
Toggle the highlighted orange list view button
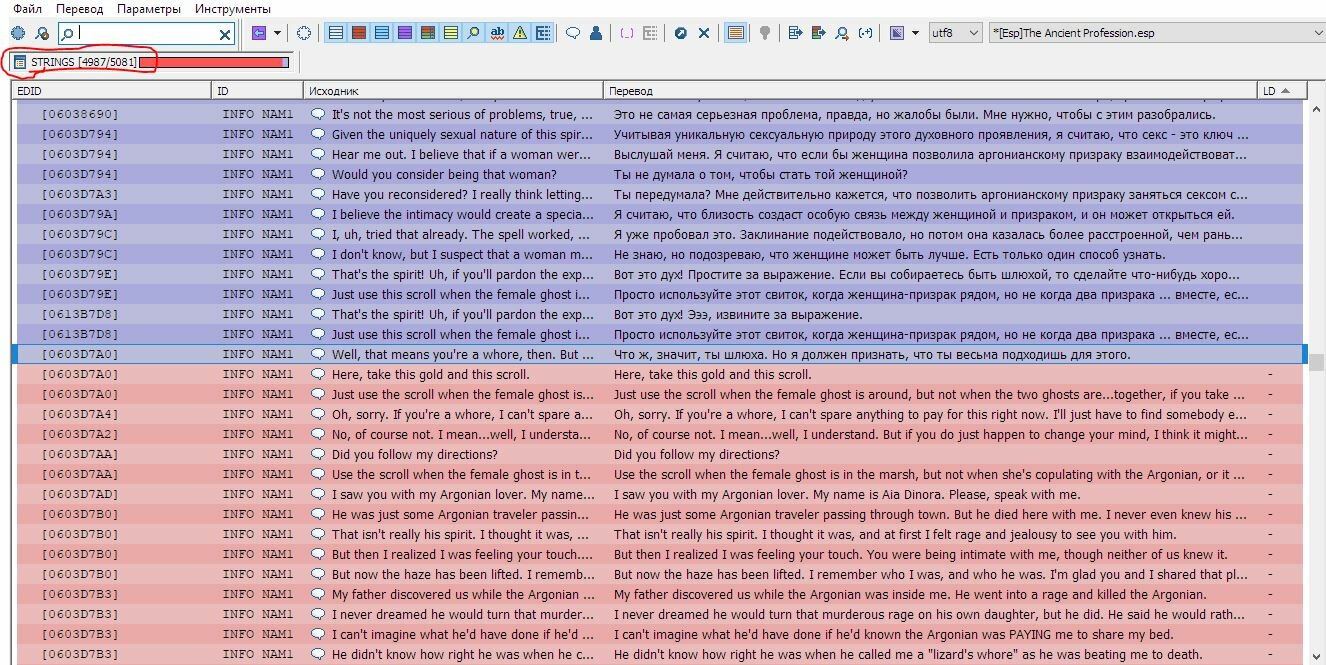[x=735, y=33]
